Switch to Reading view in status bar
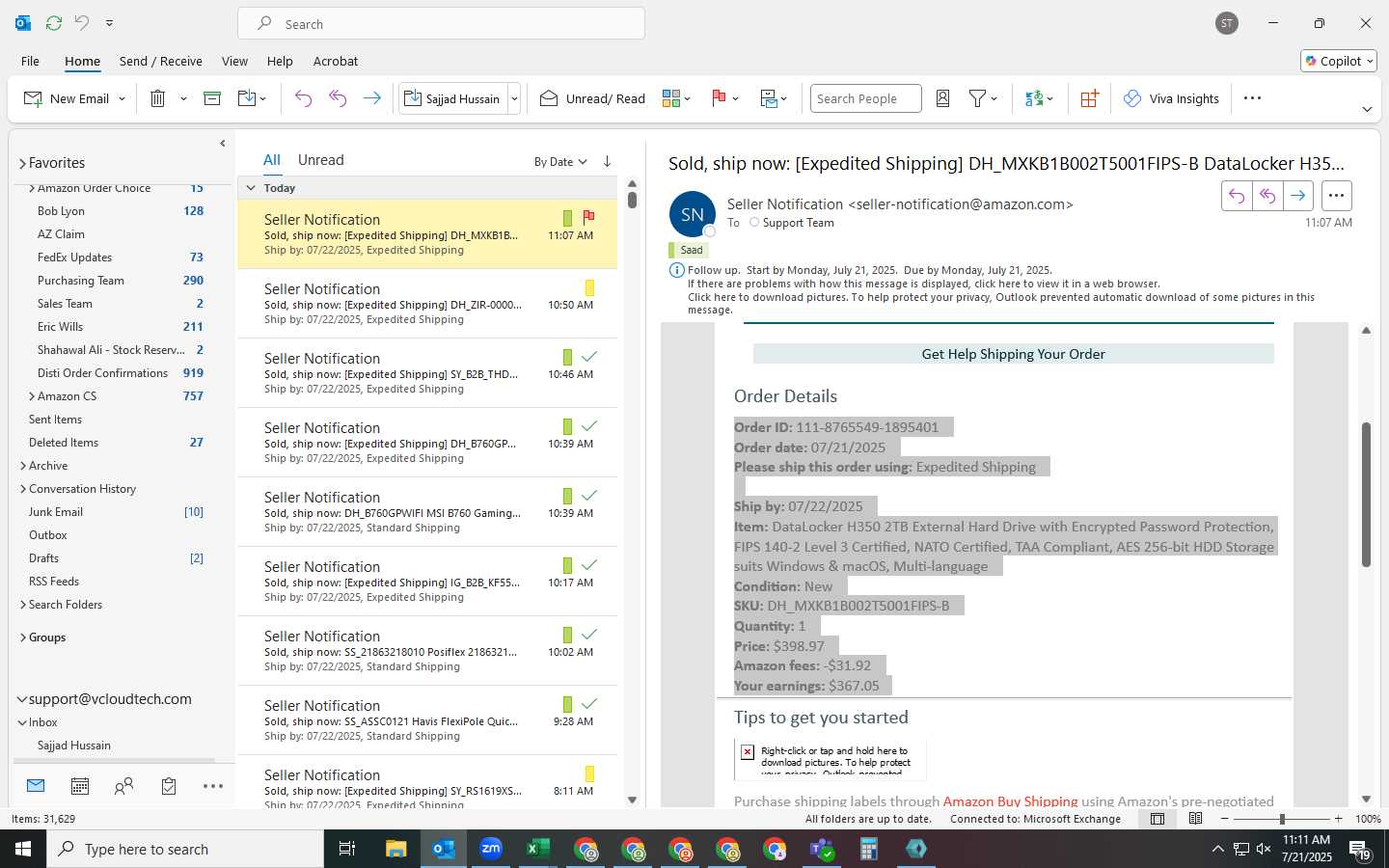This screenshot has height=868, width=1389. pyautogui.click(x=1195, y=819)
